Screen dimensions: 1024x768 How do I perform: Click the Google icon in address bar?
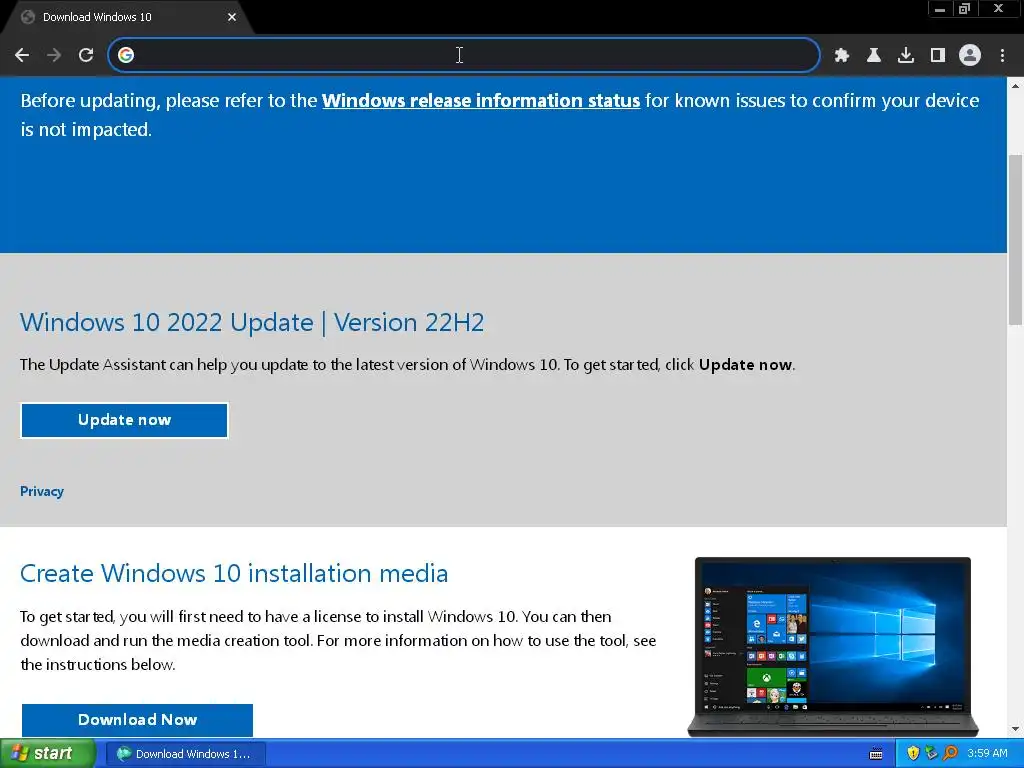(x=126, y=55)
